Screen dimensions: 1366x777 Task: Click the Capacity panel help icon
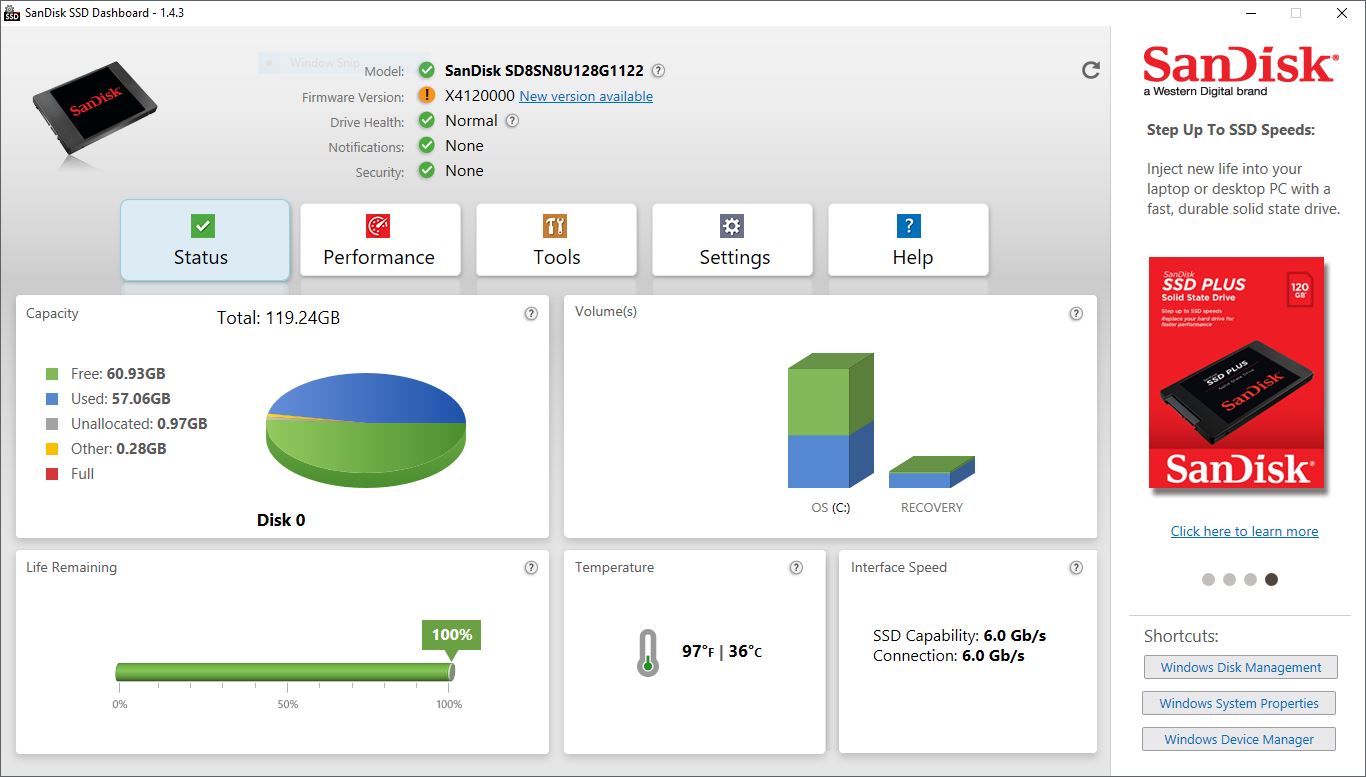(531, 314)
